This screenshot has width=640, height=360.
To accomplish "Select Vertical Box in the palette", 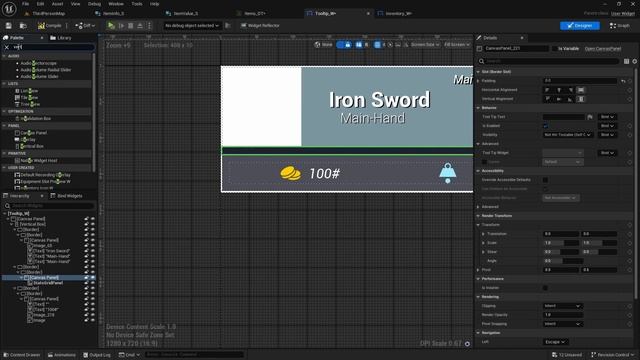I will pyautogui.click(x=29, y=146).
